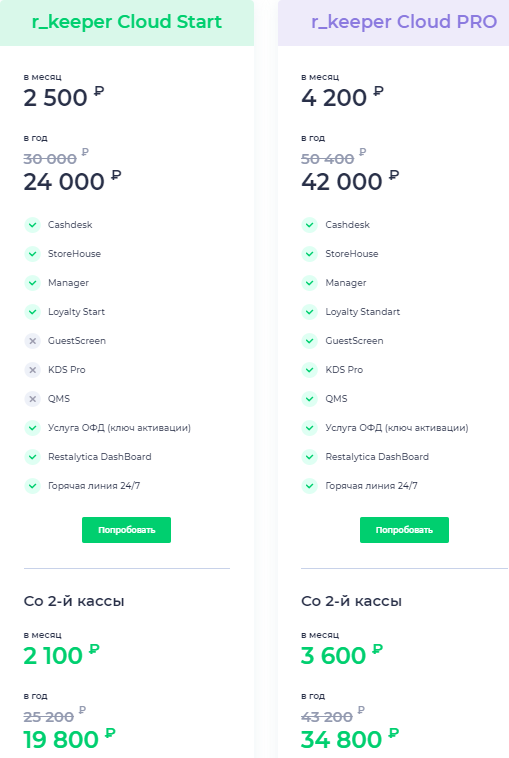Click the green check icon beside Loyalty Start

[32, 312]
